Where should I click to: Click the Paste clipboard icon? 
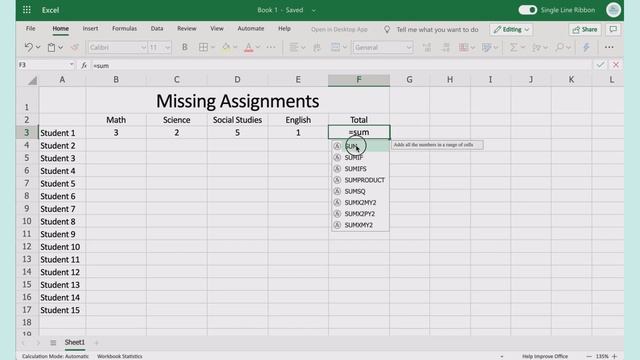tap(51, 47)
